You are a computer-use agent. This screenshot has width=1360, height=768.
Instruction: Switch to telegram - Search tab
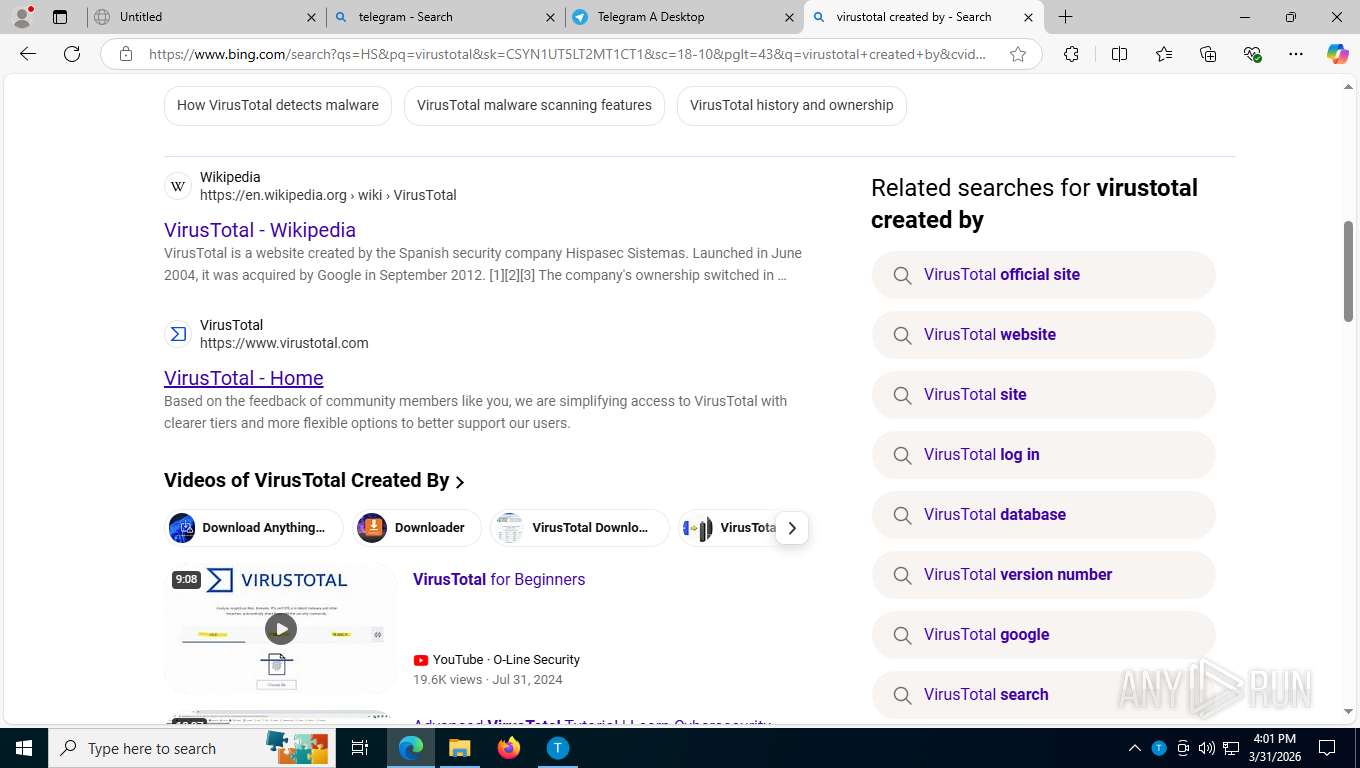[x=444, y=17]
